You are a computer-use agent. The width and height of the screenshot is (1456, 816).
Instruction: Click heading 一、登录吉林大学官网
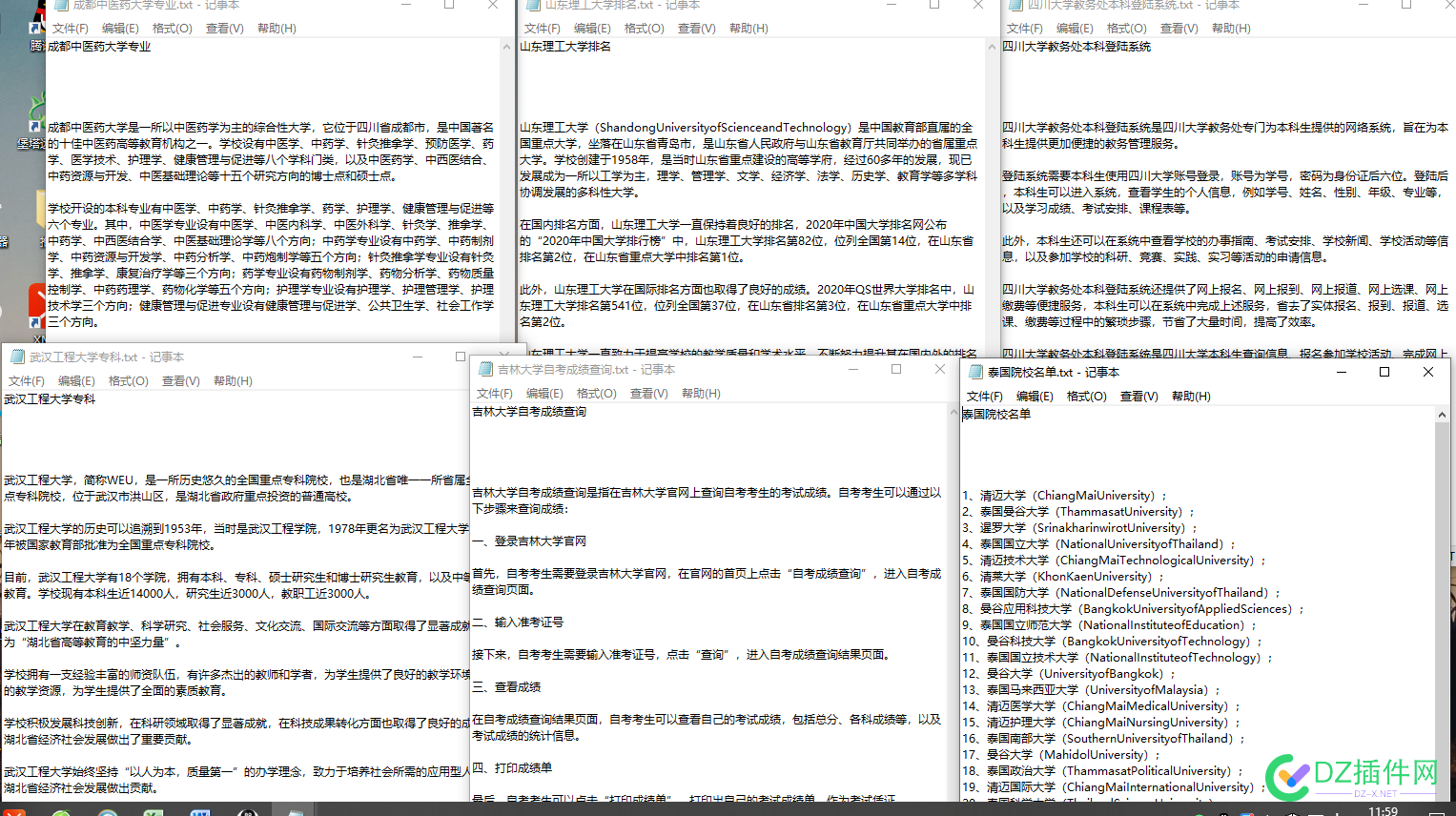529,541
